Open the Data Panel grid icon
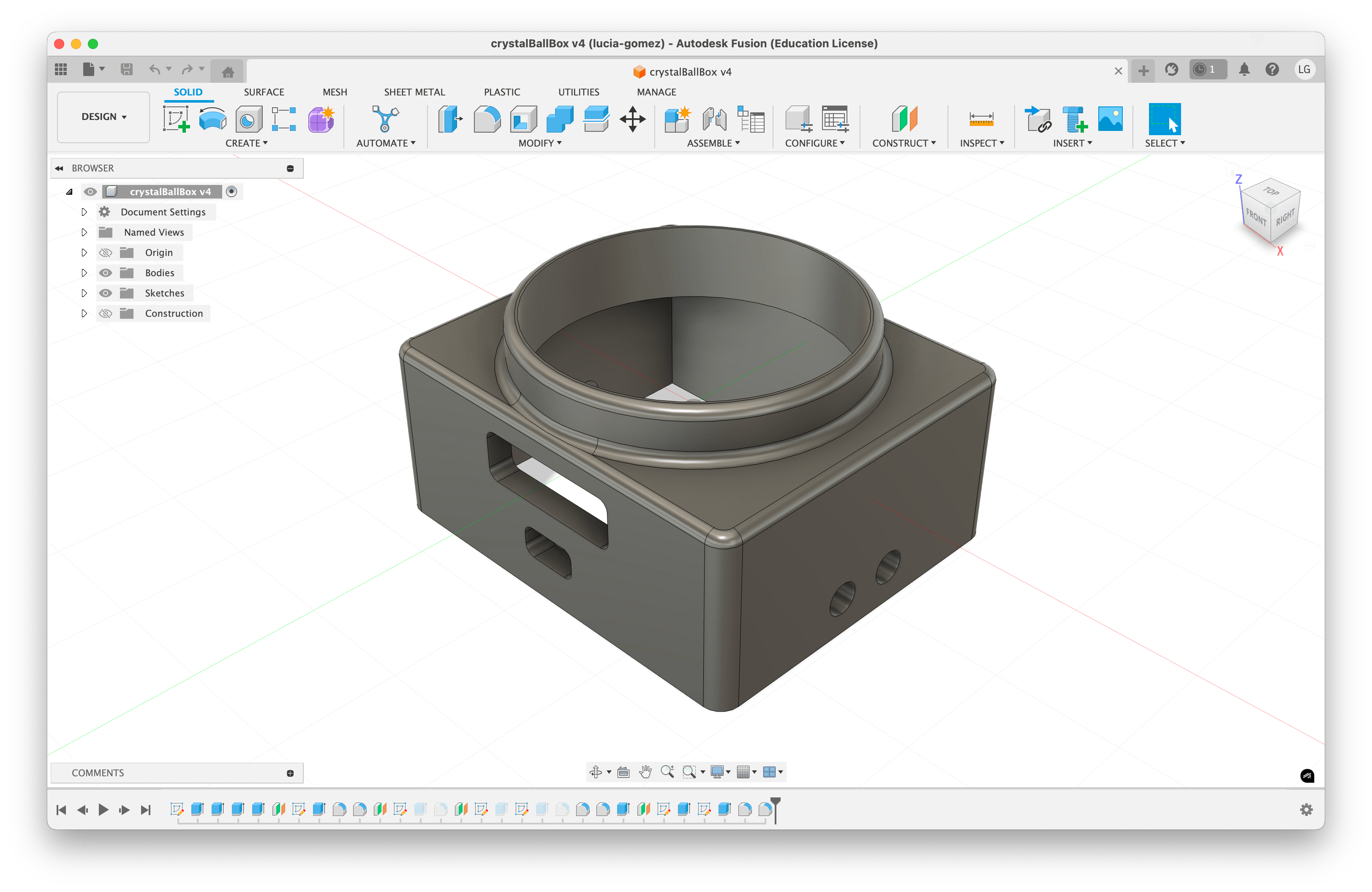Viewport: 1372px width, 892px height. pos(60,70)
